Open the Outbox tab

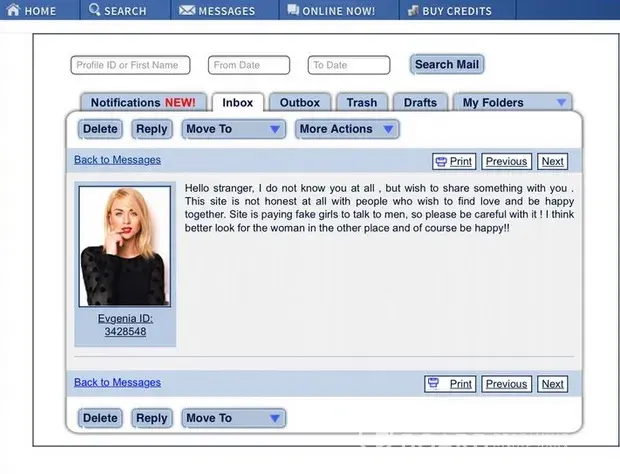pos(300,102)
